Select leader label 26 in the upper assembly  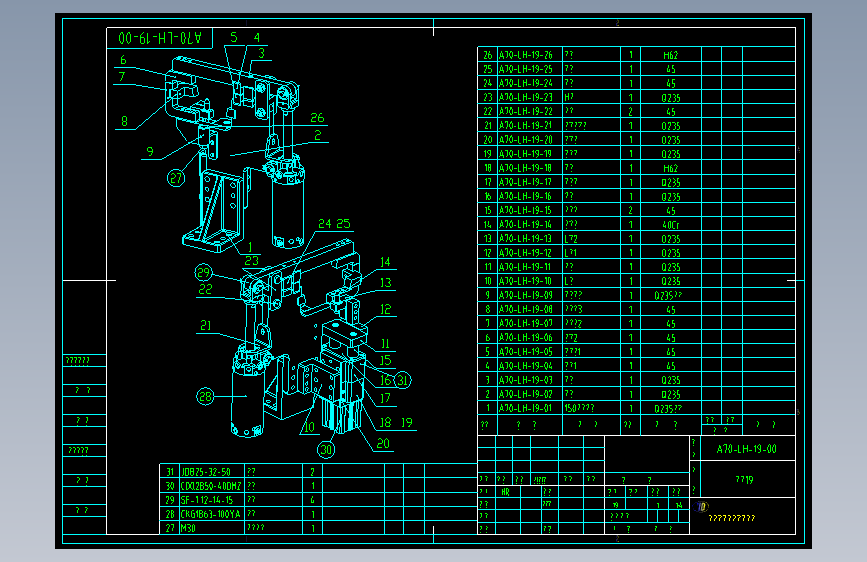317,118
